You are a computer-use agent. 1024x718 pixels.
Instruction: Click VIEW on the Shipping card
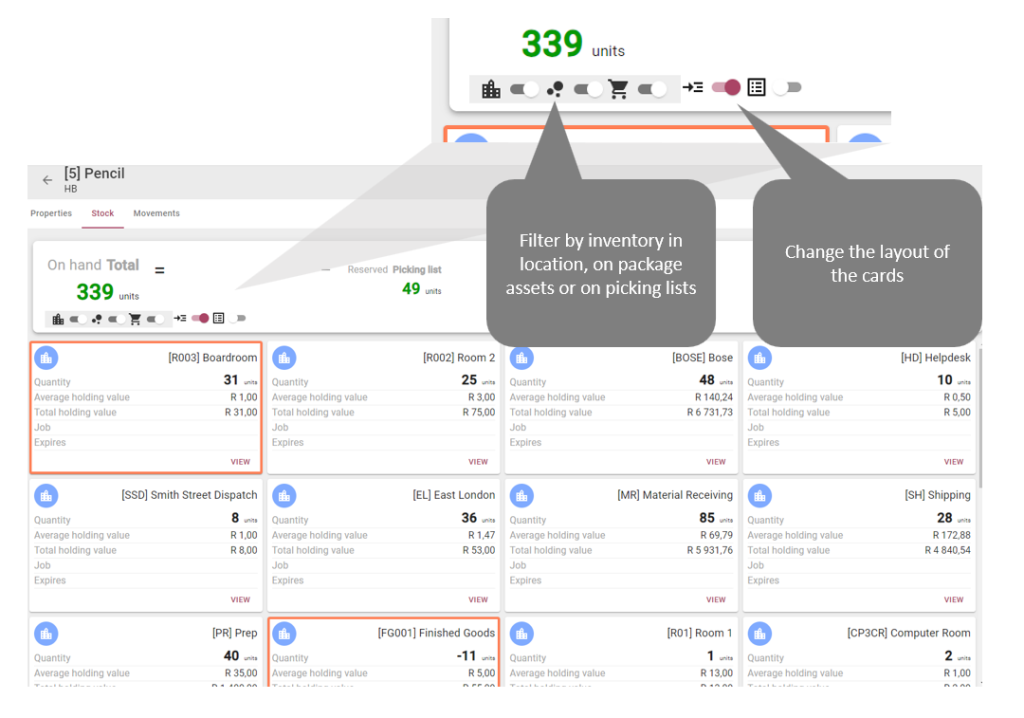pyautogui.click(x=953, y=600)
